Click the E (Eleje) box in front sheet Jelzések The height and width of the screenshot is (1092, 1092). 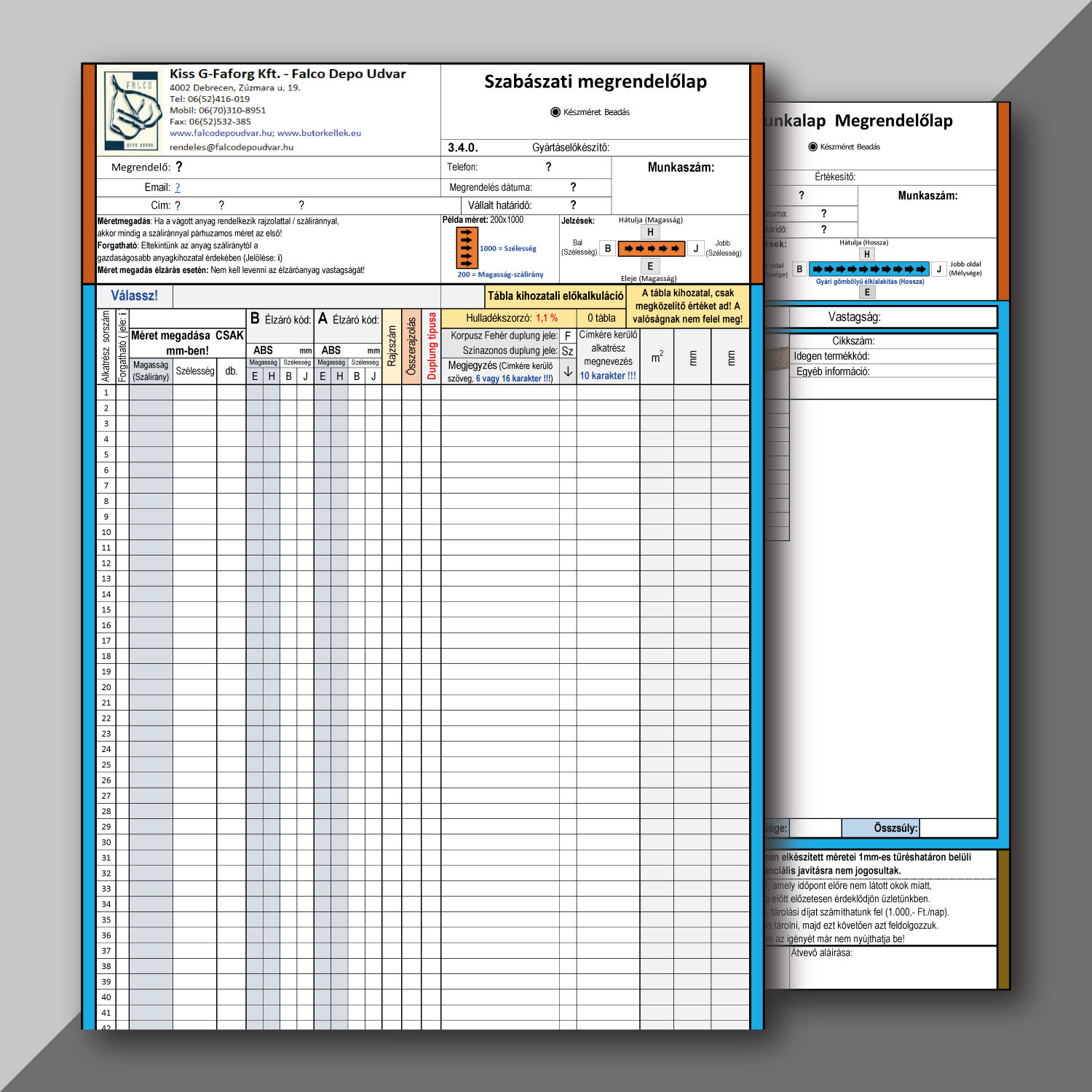coord(650,266)
